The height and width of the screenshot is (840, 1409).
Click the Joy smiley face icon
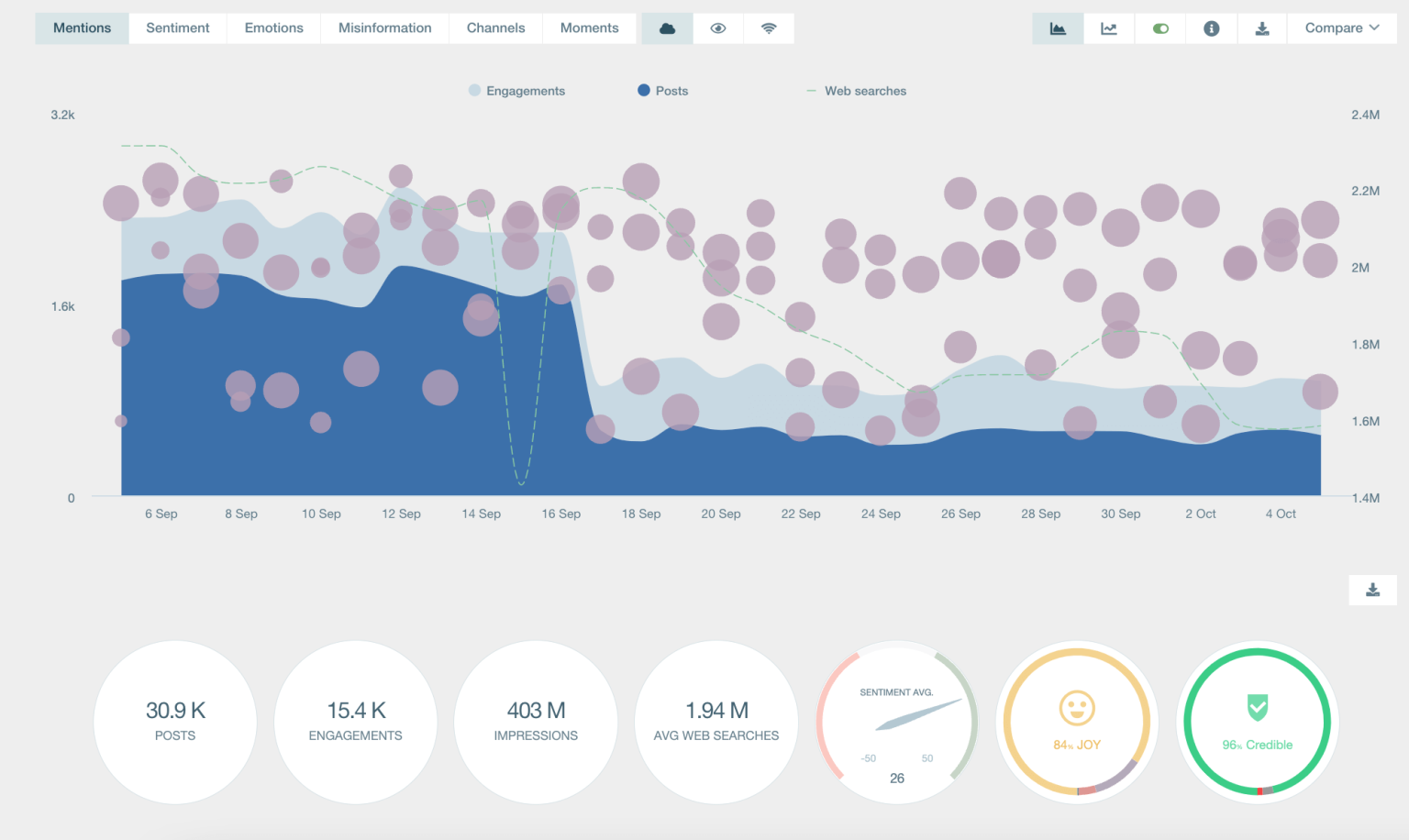(1077, 708)
